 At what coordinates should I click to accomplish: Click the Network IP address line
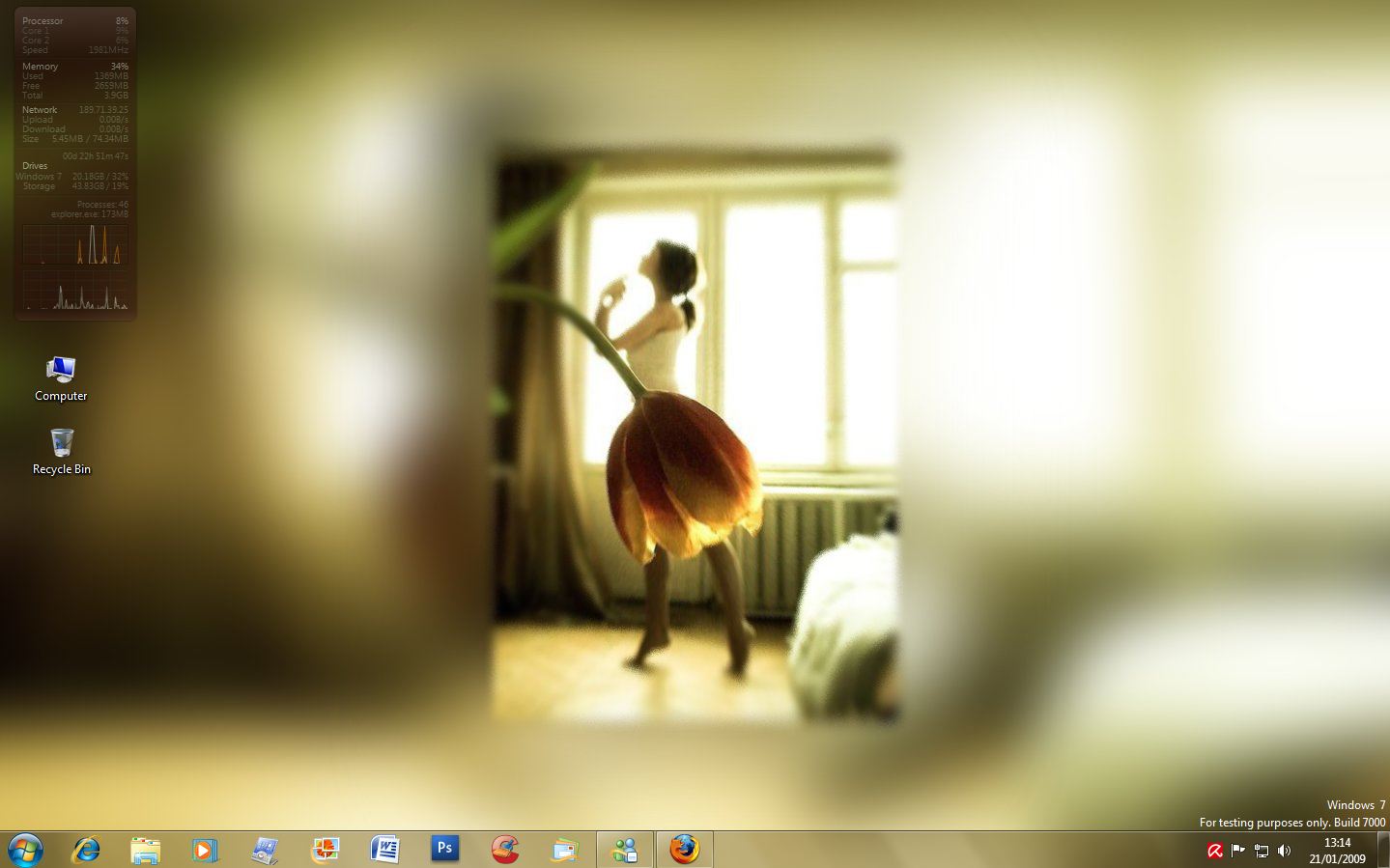[x=75, y=110]
